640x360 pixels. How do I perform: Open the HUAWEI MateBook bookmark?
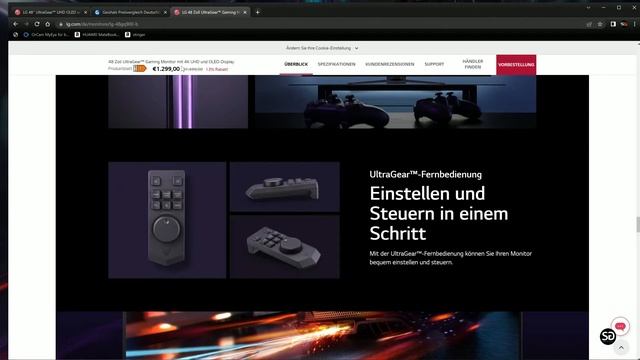[97, 35]
